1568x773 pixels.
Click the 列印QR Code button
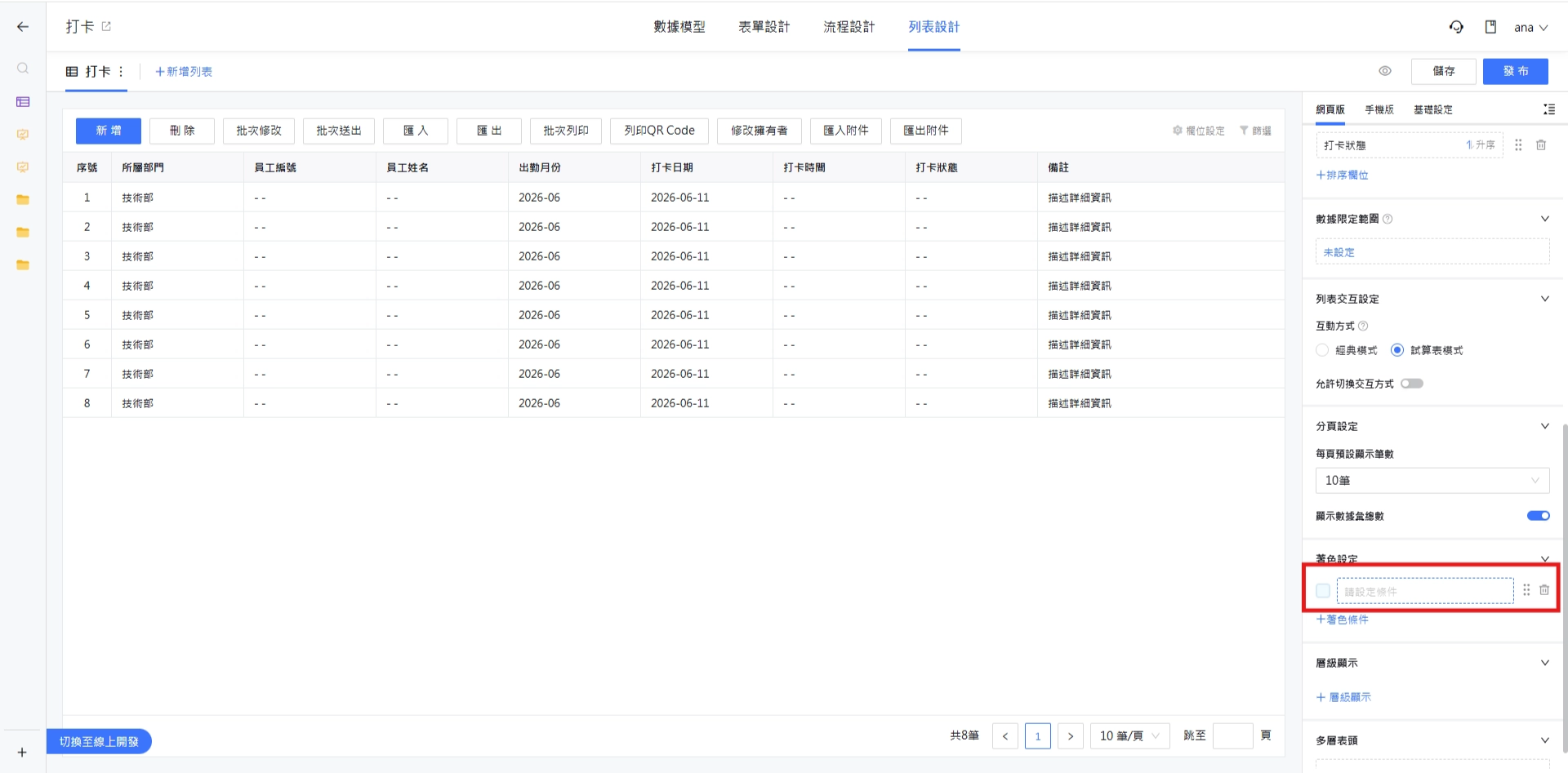660,131
